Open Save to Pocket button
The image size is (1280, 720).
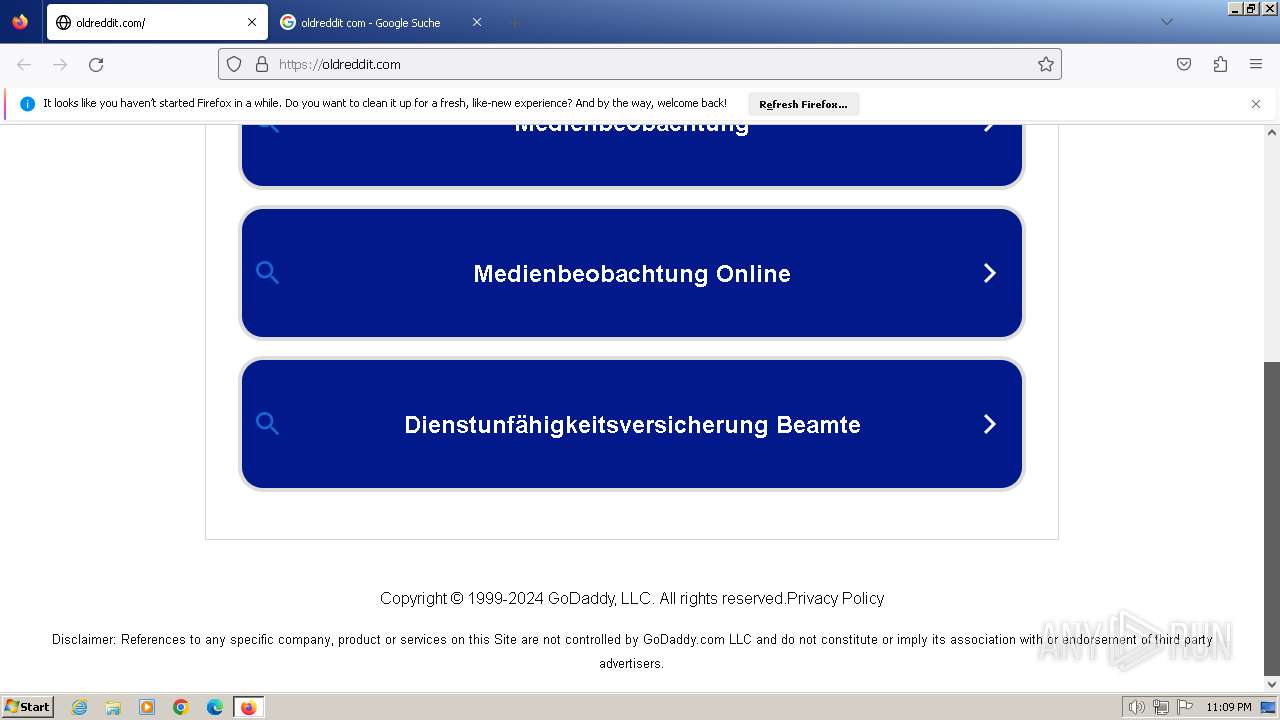pos(1184,64)
